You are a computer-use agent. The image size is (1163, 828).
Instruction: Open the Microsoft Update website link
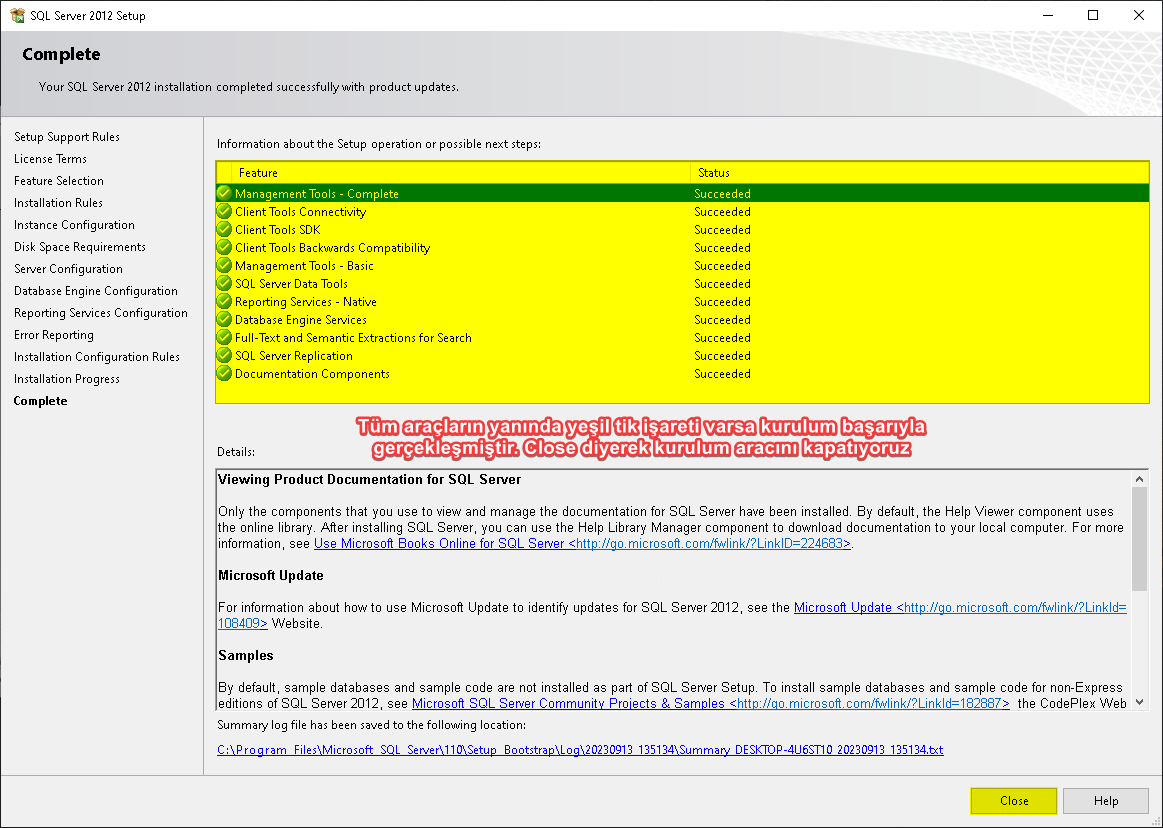point(959,607)
